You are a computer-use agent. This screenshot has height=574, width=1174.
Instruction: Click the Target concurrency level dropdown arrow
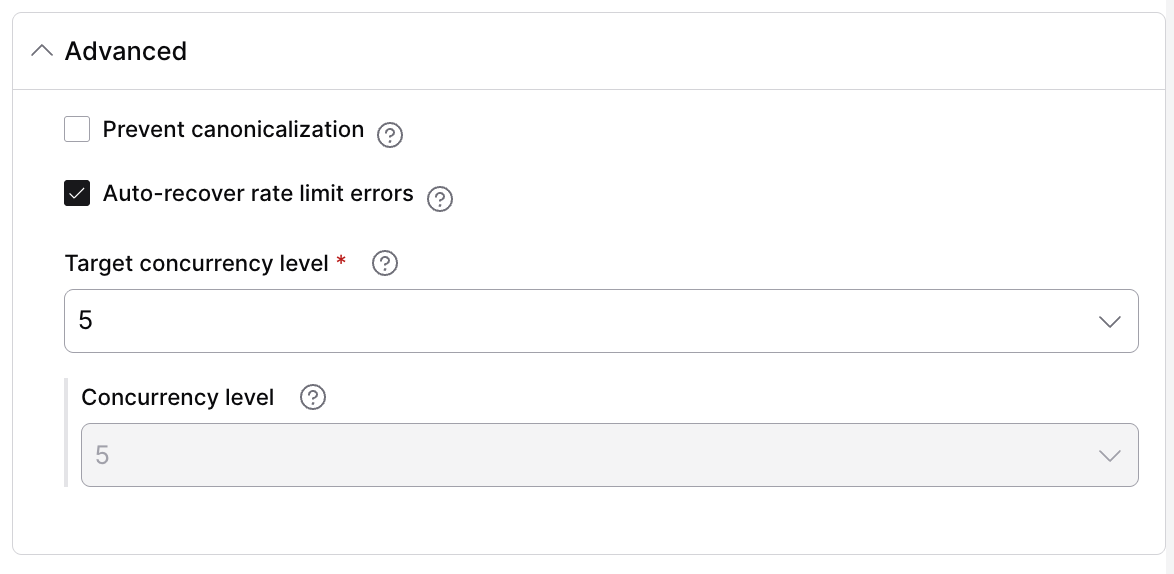click(1109, 322)
